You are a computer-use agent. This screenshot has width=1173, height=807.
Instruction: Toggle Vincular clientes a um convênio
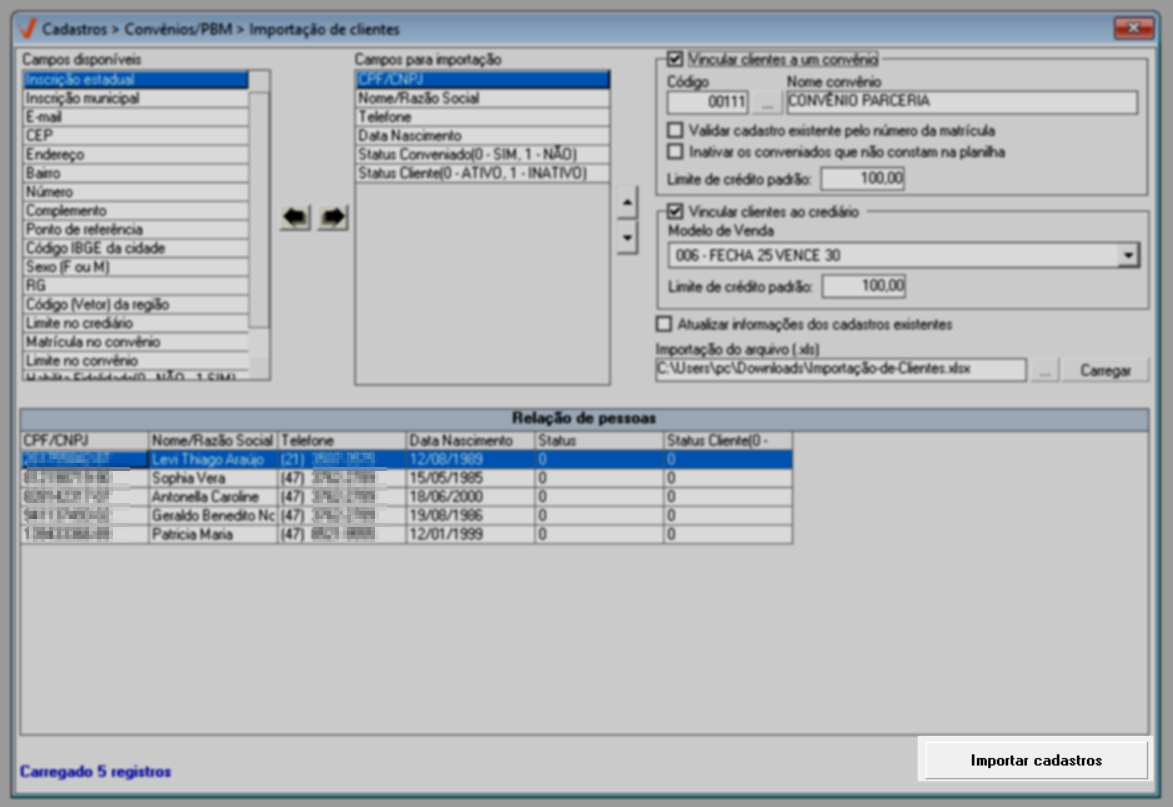click(x=675, y=59)
